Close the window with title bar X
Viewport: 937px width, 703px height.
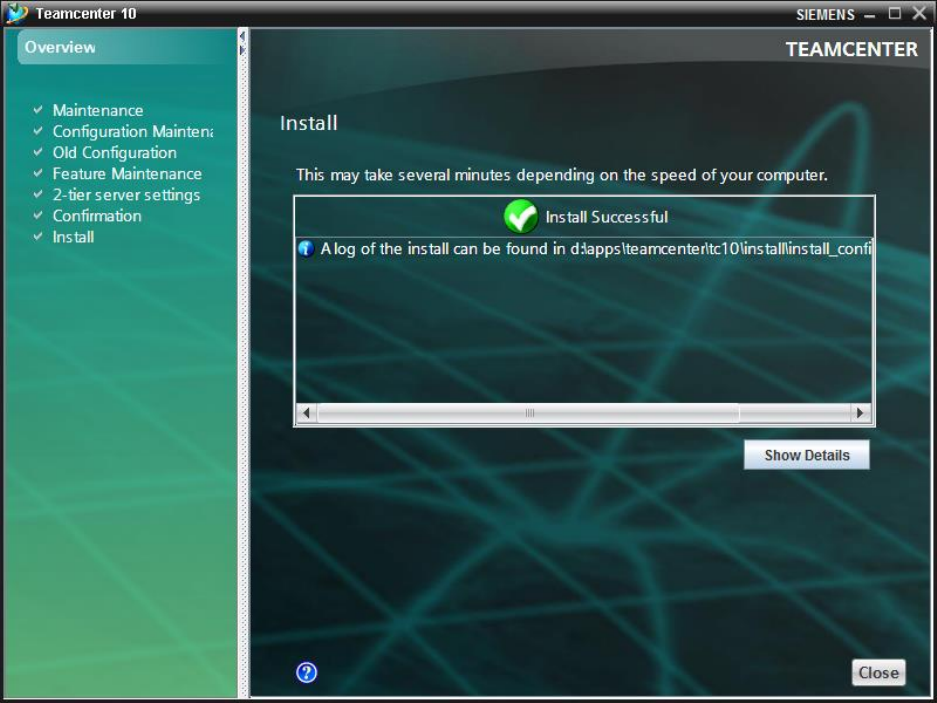(x=920, y=13)
